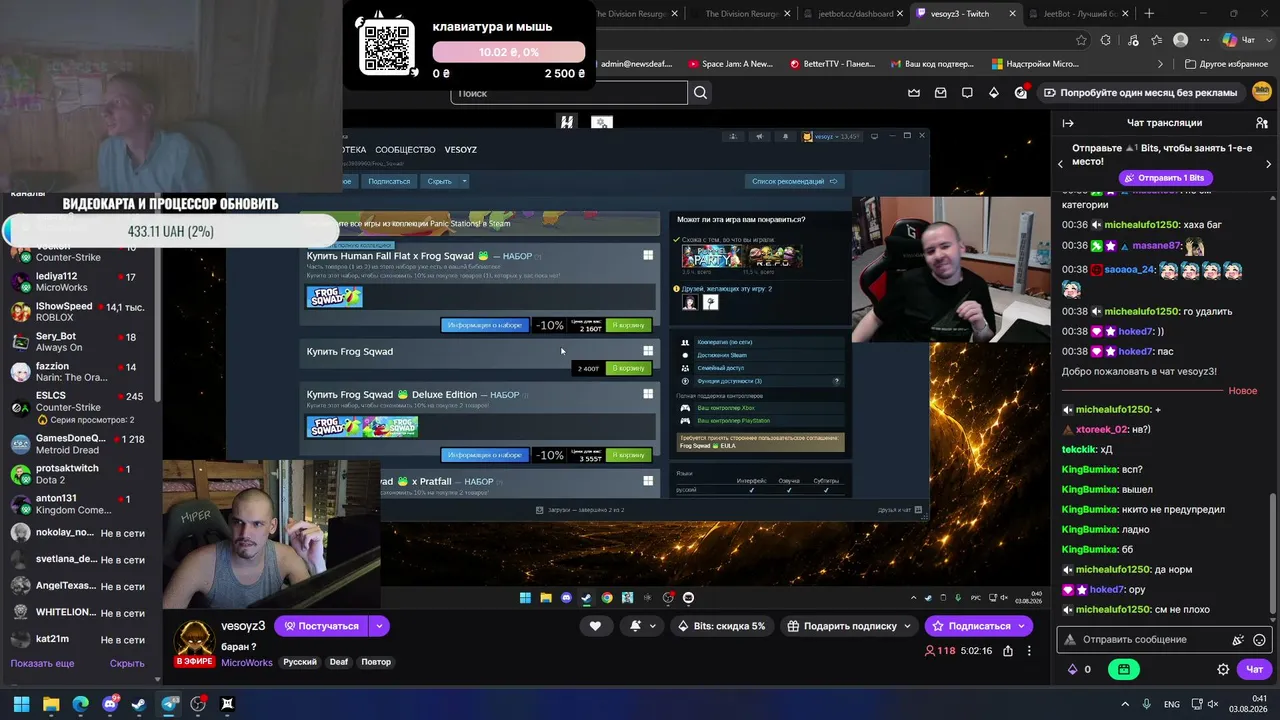Open the Ваш код подтвер... bookmark
This screenshot has width=1280, height=720.
pos(931,64)
